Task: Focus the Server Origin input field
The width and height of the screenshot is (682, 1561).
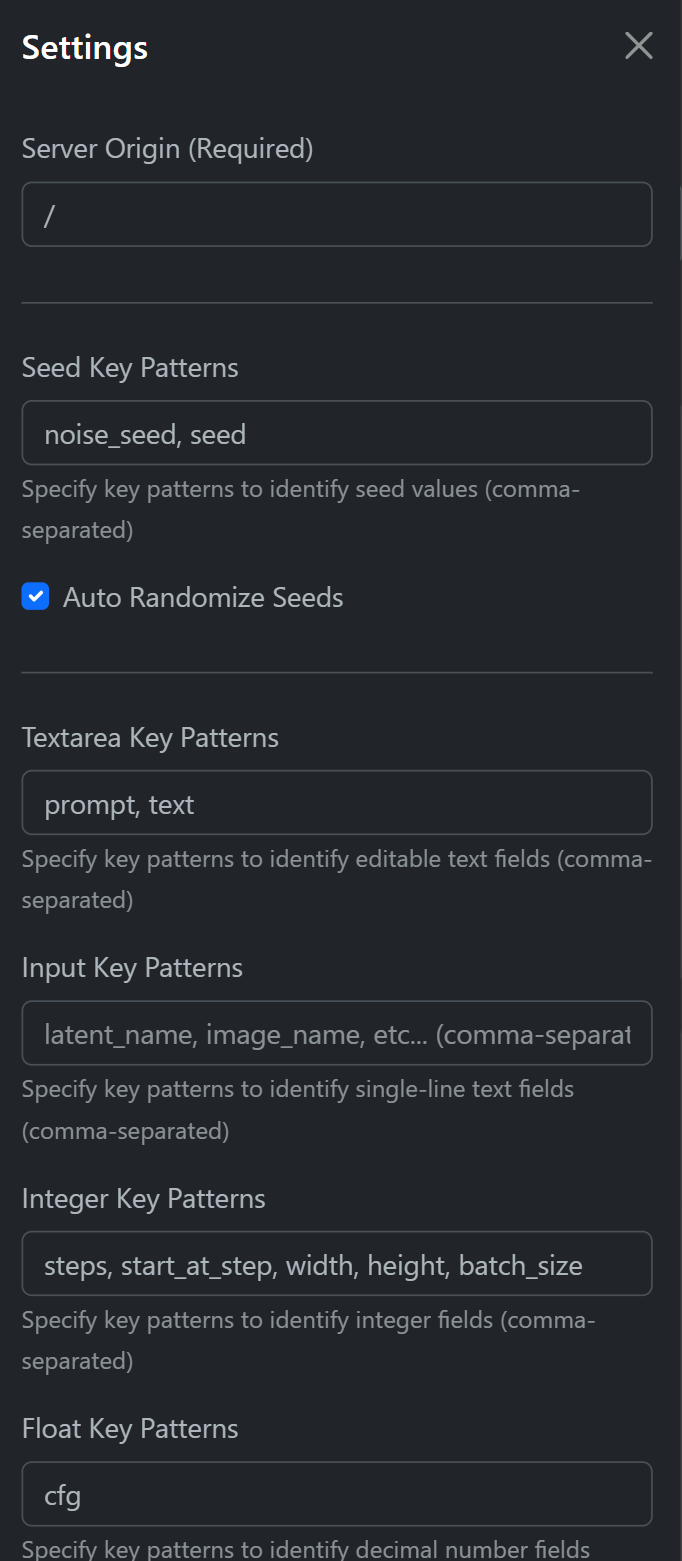Action: (x=337, y=214)
